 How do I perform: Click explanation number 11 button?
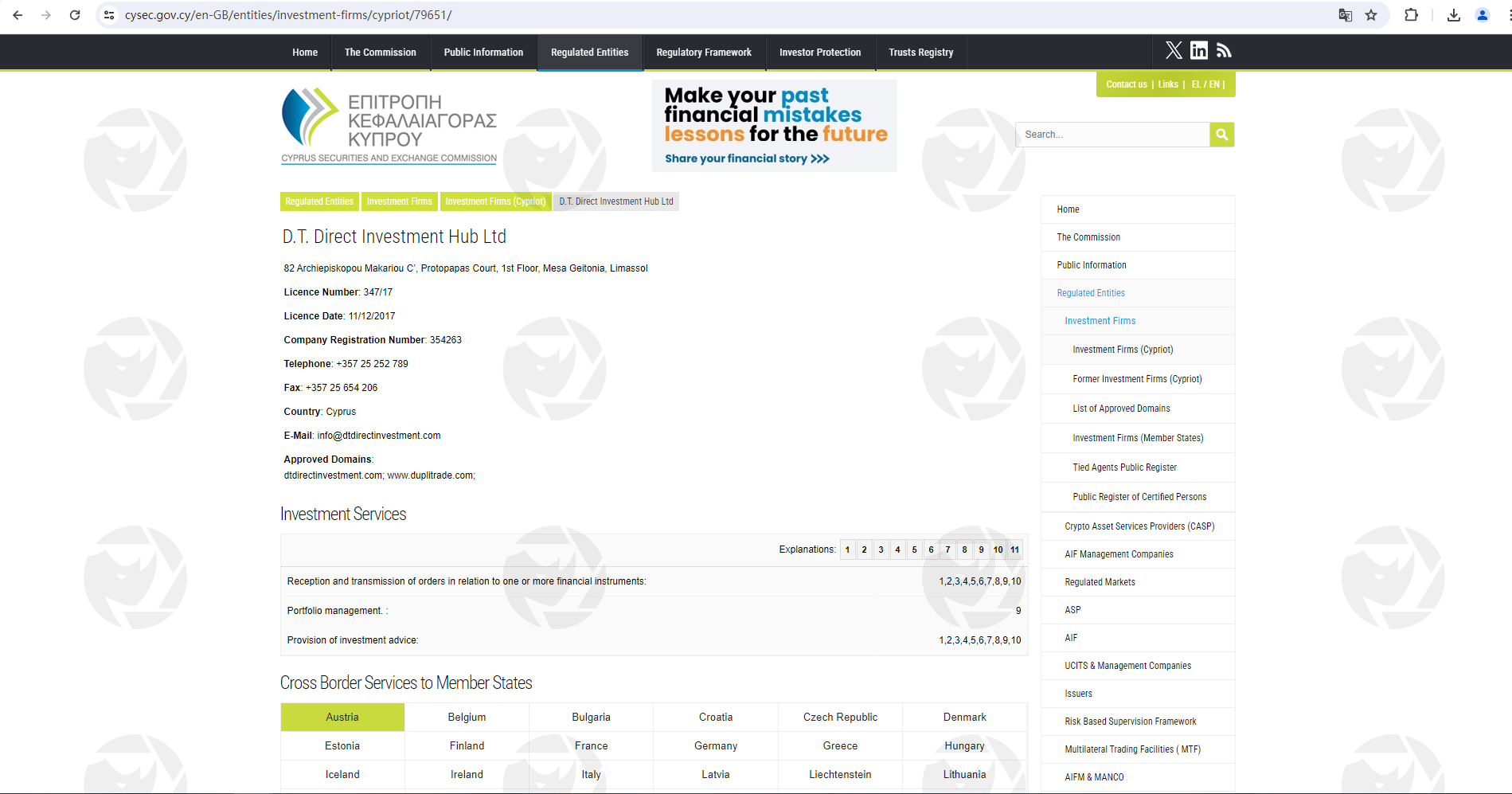pyautogui.click(x=1014, y=550)
